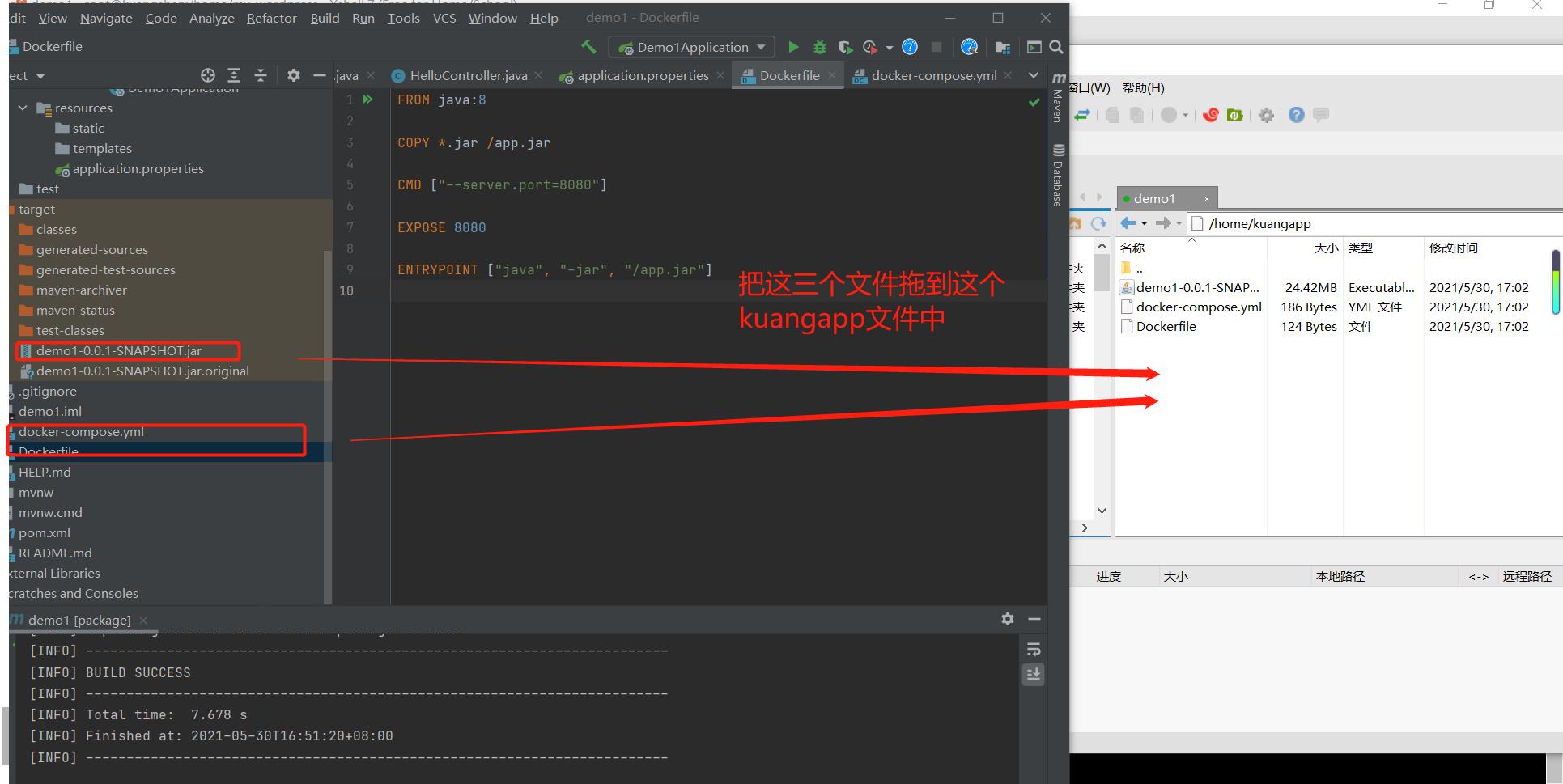This screenshot has height=784, width=1563.
Task: Run with Coverage shield icon
Action: (x=845, y=47)
